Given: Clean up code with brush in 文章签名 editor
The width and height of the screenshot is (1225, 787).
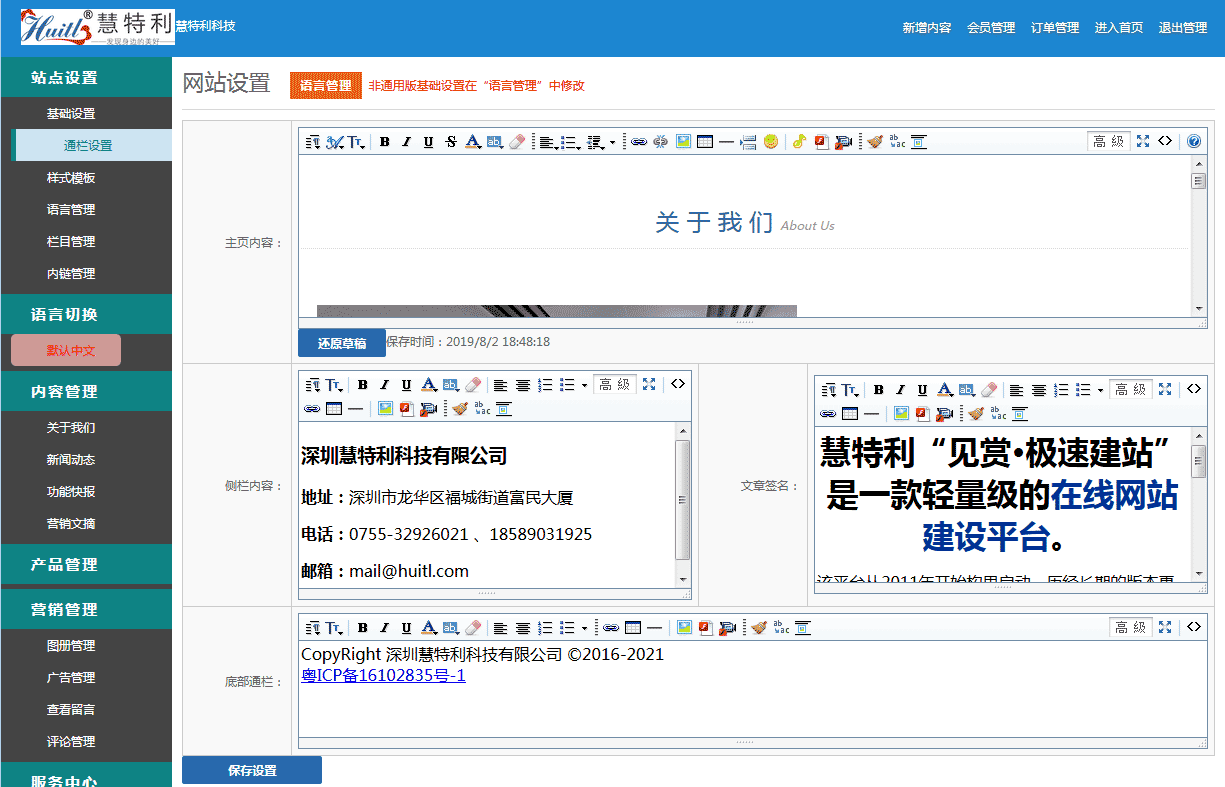Looking at the screenshot, I should click(975, 414).
